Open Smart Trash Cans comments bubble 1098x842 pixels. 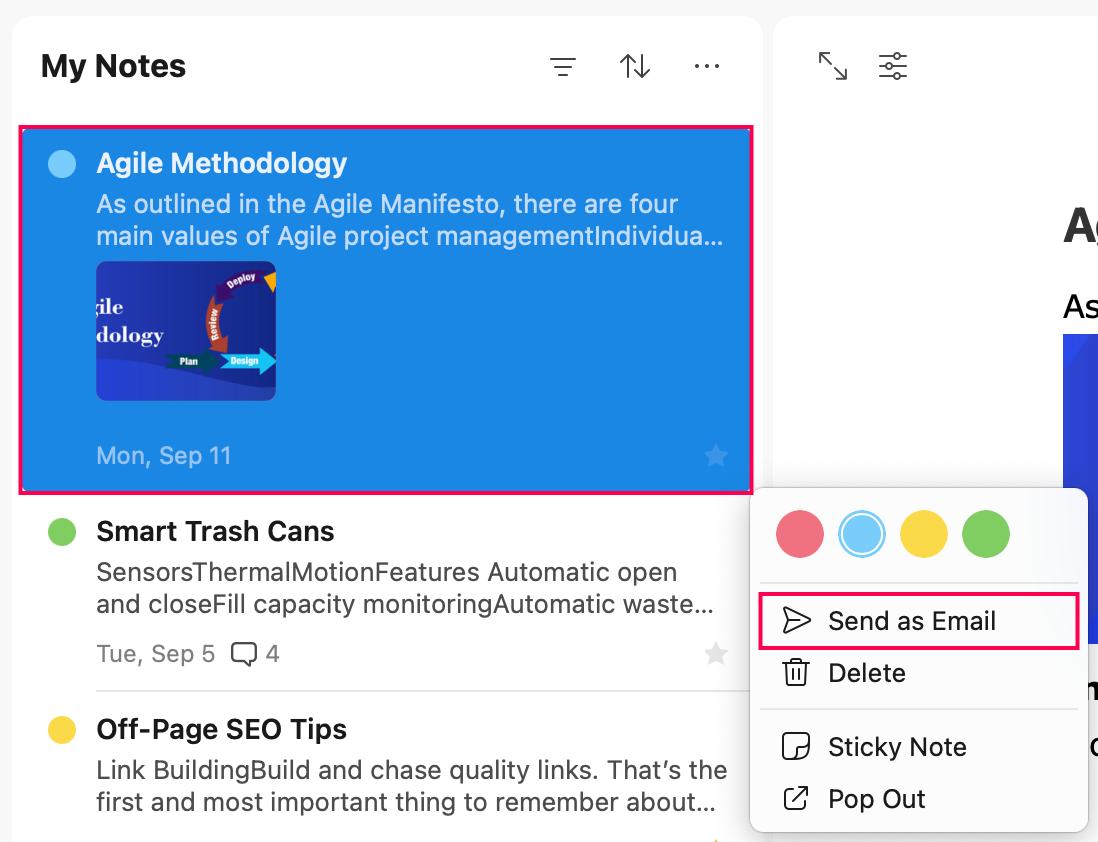point(255,654)
